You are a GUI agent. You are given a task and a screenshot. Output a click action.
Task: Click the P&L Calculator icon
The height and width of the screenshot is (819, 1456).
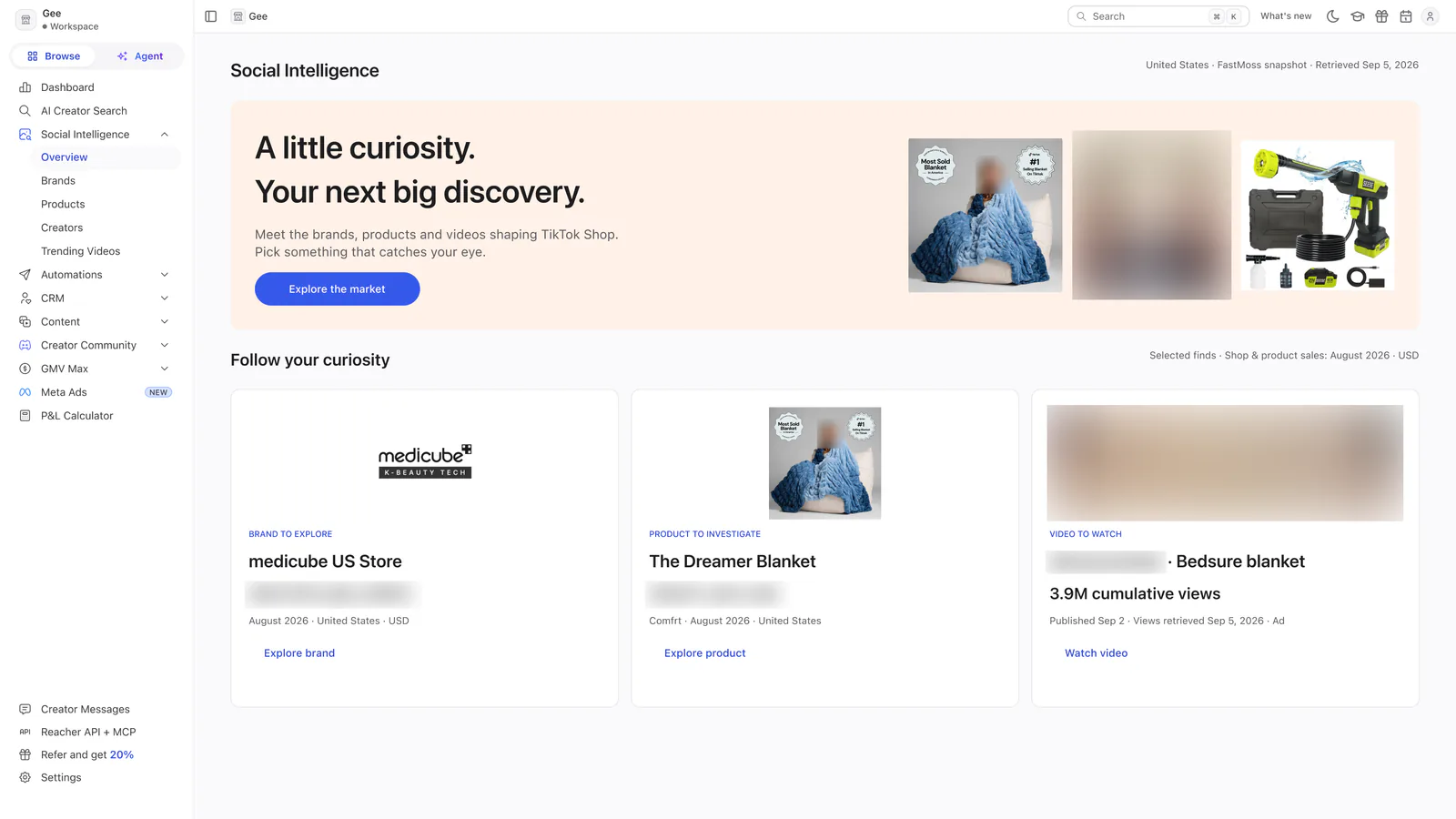point(25,416)
